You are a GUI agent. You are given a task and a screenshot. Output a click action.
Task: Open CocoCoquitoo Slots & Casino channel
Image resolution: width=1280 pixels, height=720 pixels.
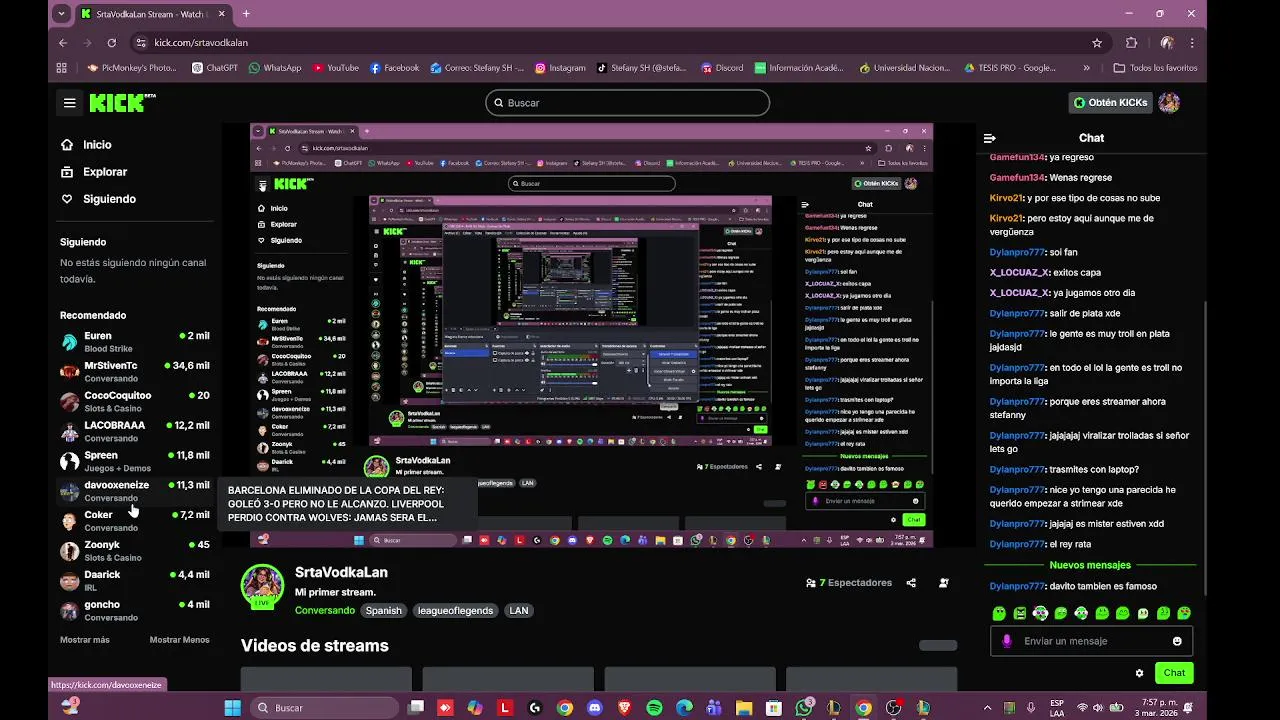pos(135,402)
